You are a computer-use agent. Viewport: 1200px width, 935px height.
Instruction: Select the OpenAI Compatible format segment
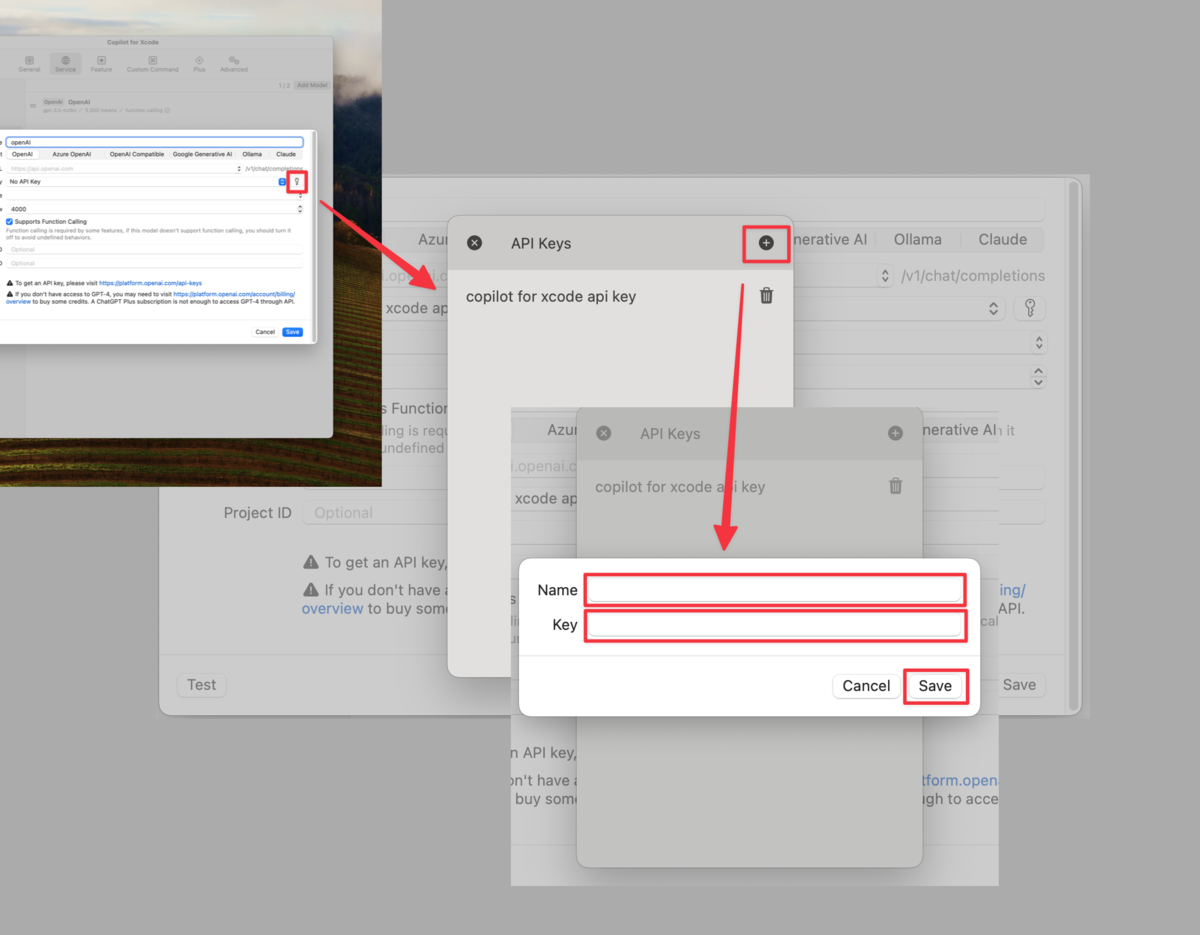(x=137, y=154)
